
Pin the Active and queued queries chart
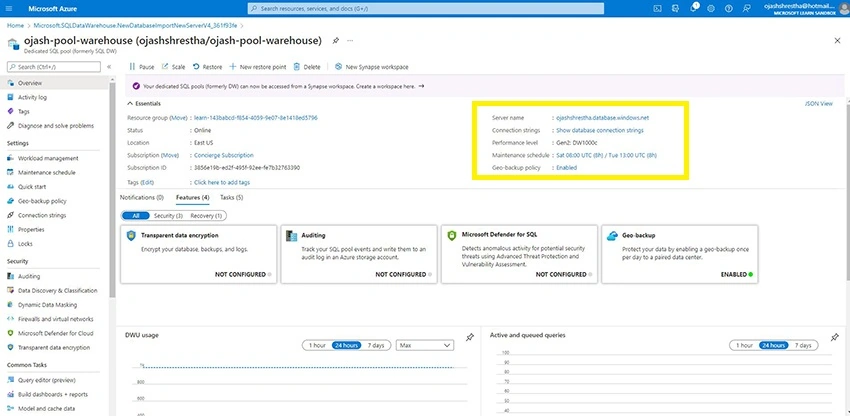[835, 337]
